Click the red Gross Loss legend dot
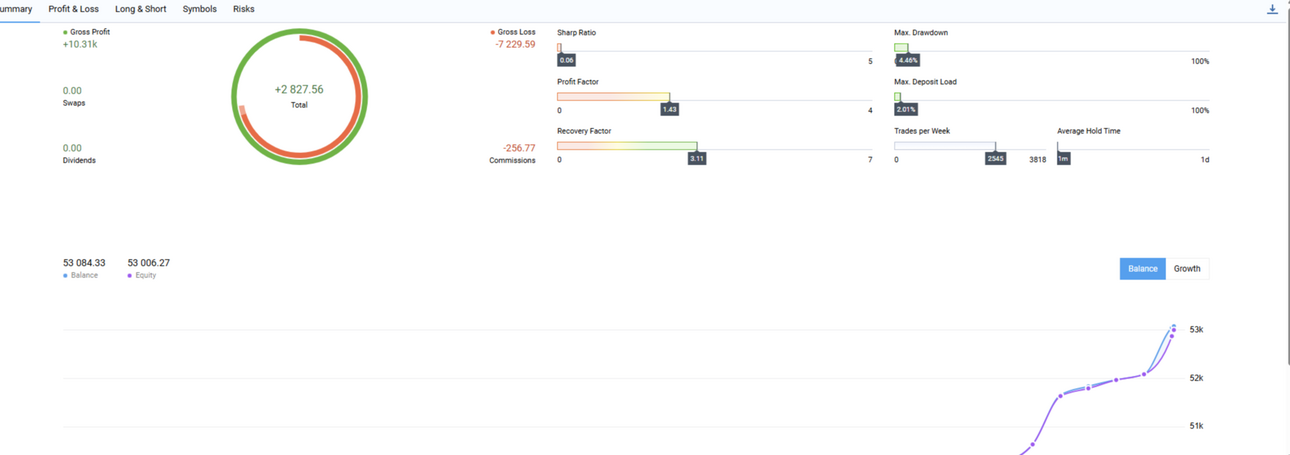This screenshot has height=455, width=1290. 493,33
